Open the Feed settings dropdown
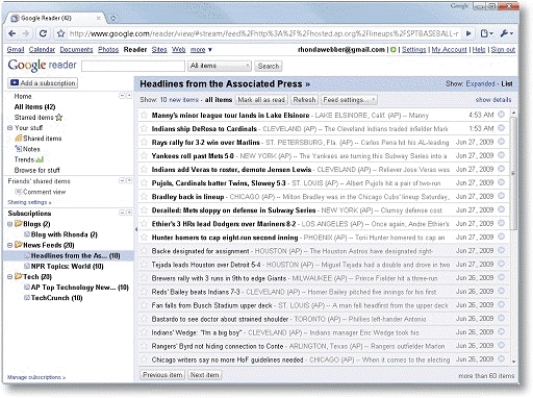533x398 pixels. point(349,100)
